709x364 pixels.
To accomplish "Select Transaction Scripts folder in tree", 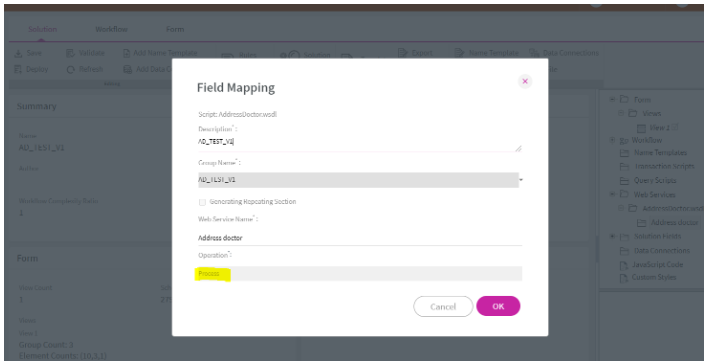I will tap(664, 166).
